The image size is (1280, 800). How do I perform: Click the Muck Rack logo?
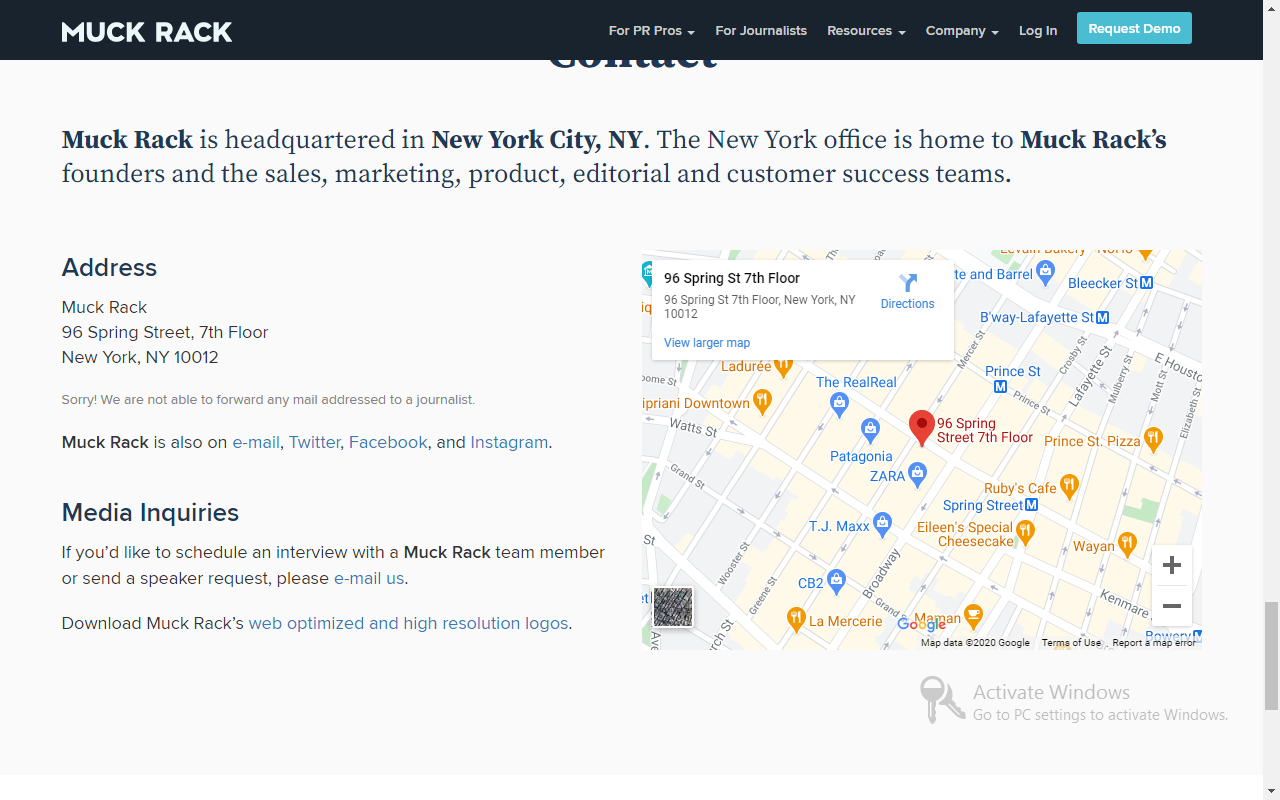(x=147, y=32)
